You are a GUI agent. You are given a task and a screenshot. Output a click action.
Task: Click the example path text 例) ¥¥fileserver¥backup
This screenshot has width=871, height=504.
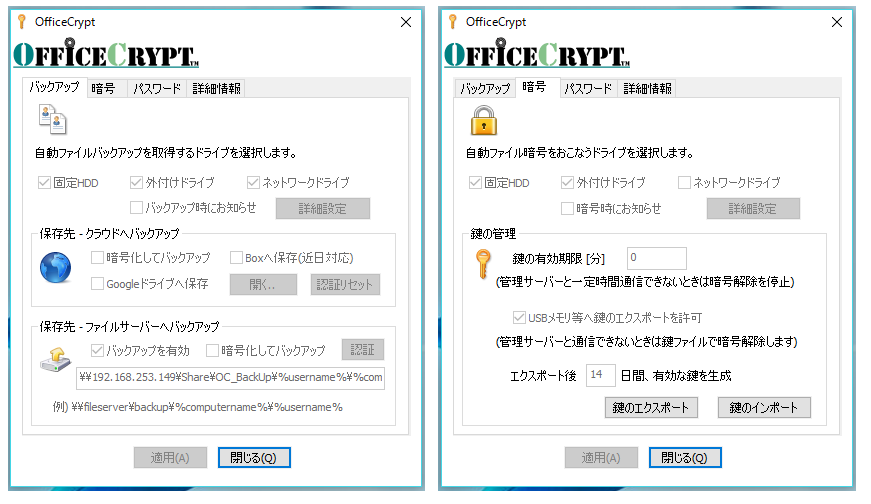197,407
